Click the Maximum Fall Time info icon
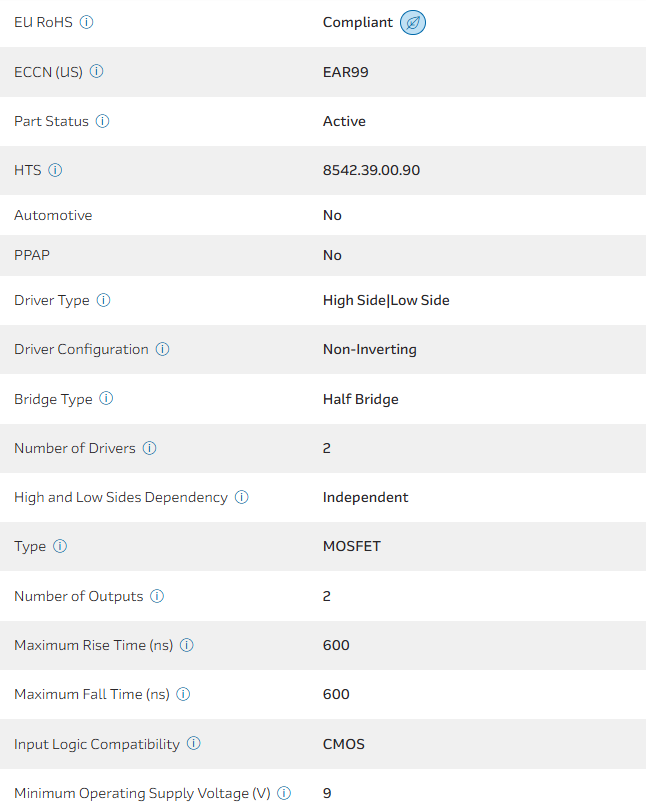This screenshot has height=807, width=646. click(183, 694)
